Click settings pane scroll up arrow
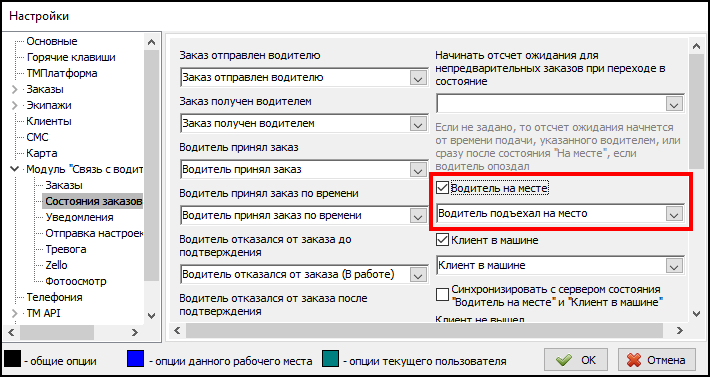 [696, 45]
